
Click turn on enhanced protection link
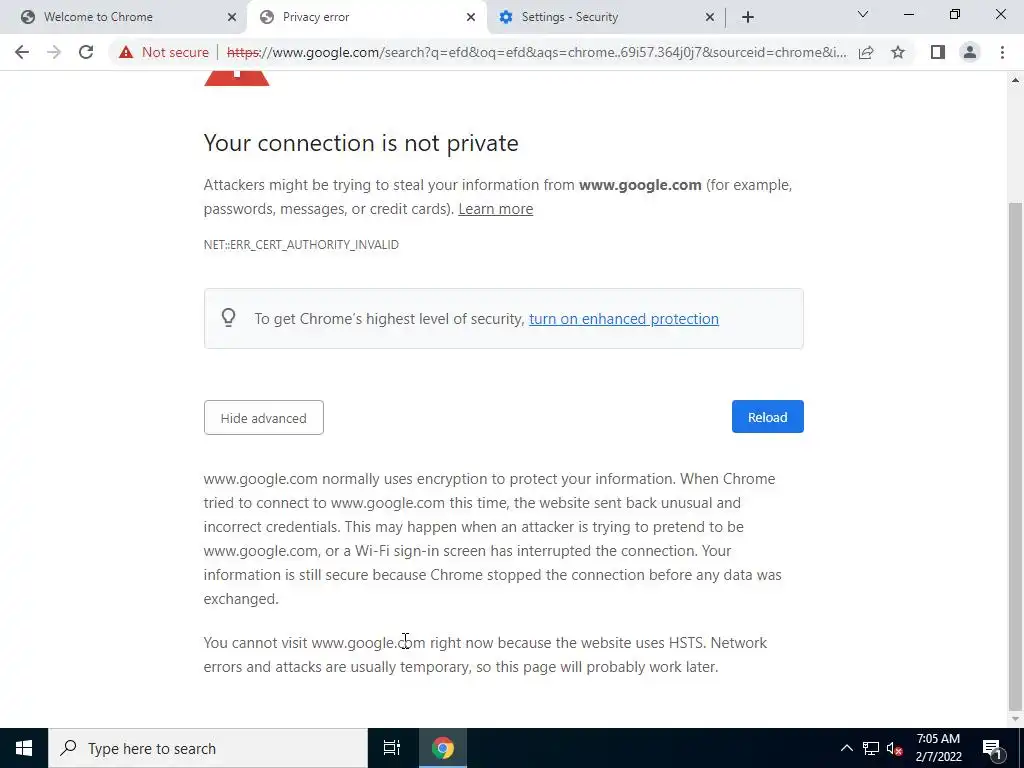(623, 319)
